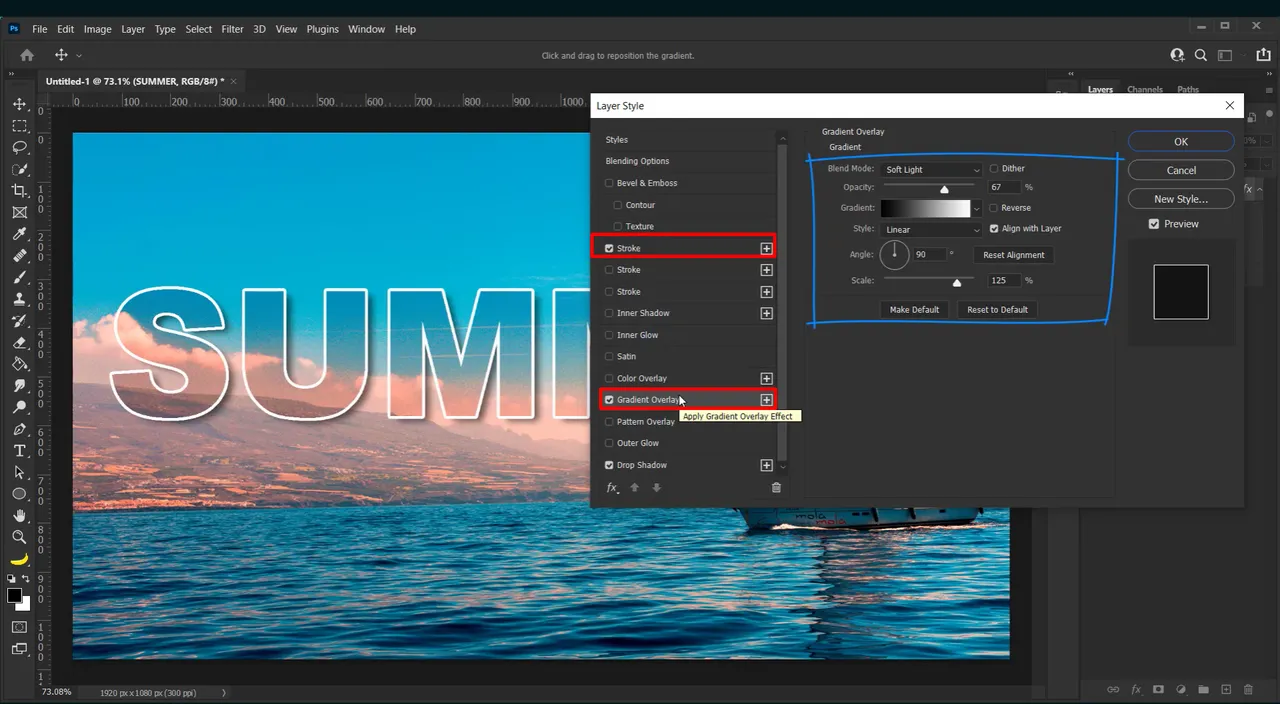Select the Horizontal Type tool
Viewport: 1280px width, 704px height.
coord(19,451)
